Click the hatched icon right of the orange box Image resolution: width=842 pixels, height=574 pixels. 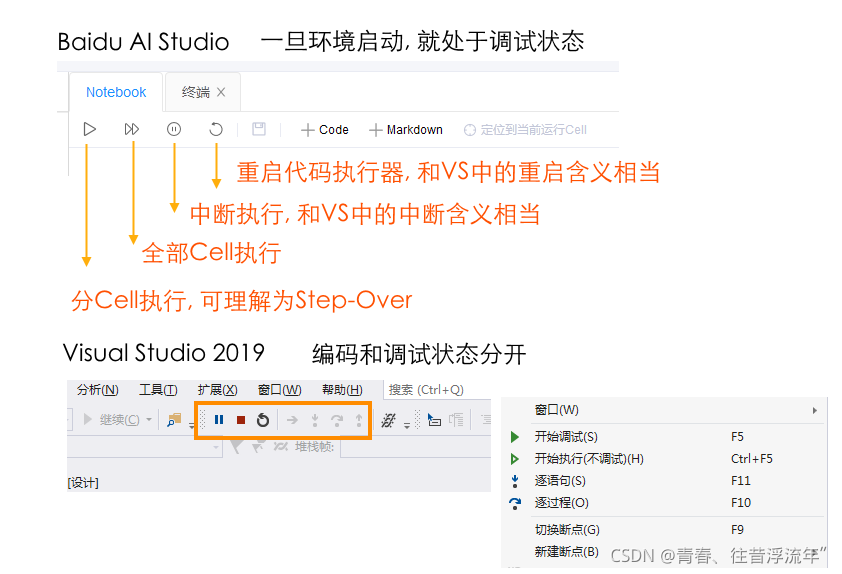(x=388, y=420)
